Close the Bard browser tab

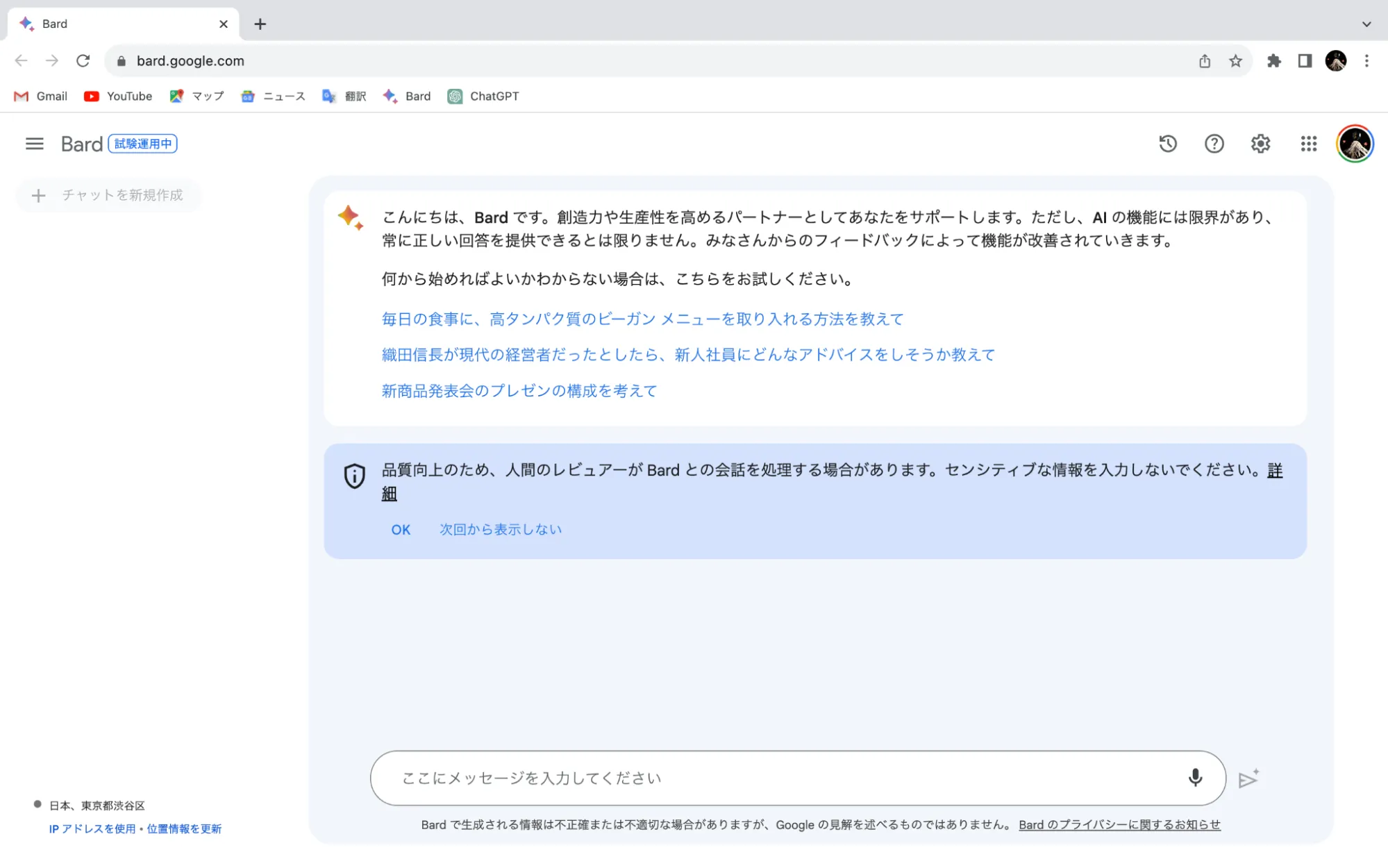(224, 24)
